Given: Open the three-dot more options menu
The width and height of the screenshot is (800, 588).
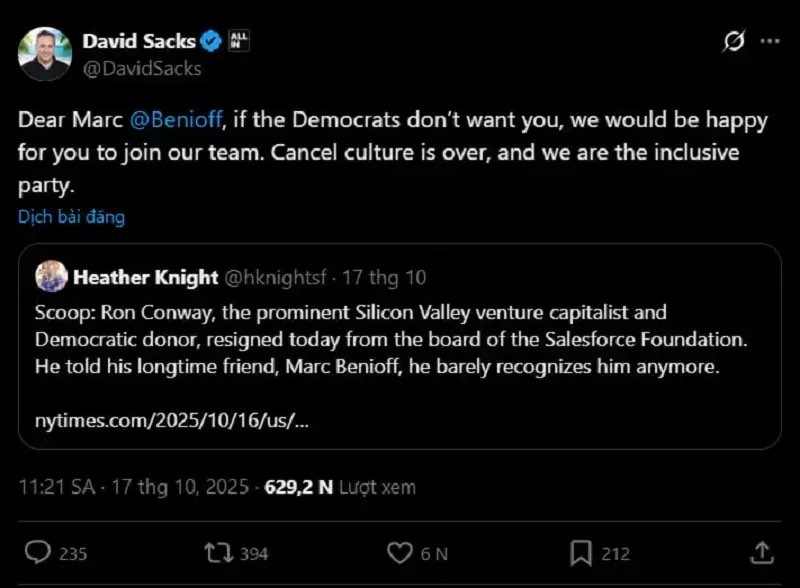Looking at the screenshot, I should pyautogui.click(x=769, y=41).
